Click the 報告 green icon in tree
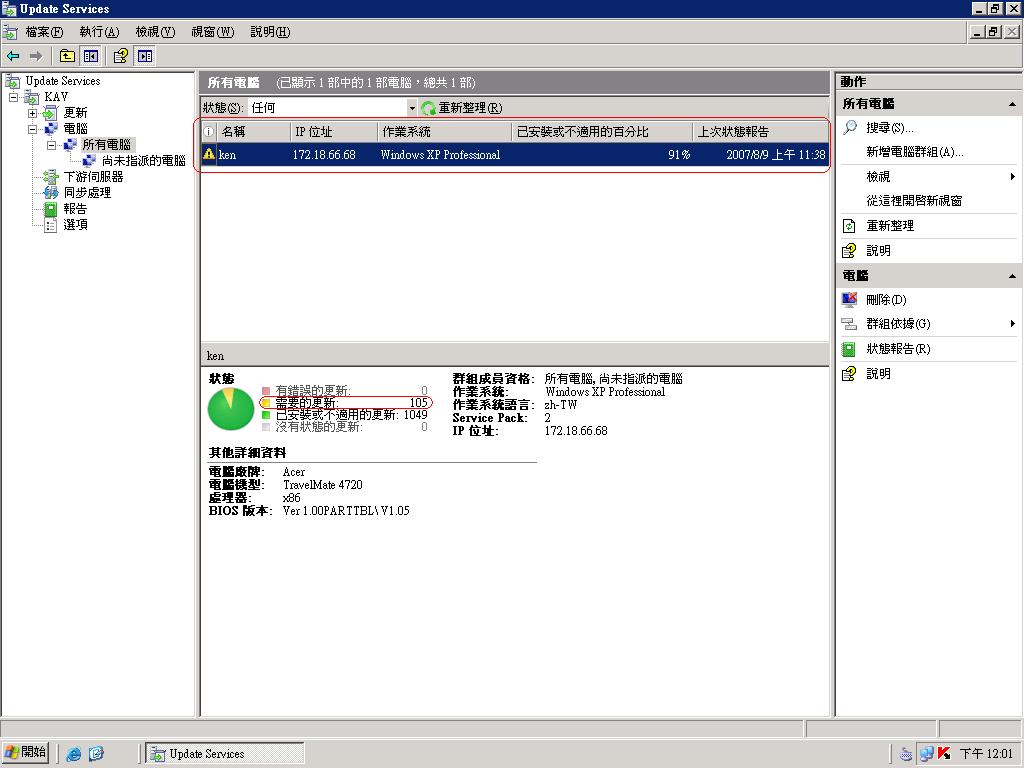Image resolution: width=1024 pixels, height=768 pixels. (x=51, y=209)
